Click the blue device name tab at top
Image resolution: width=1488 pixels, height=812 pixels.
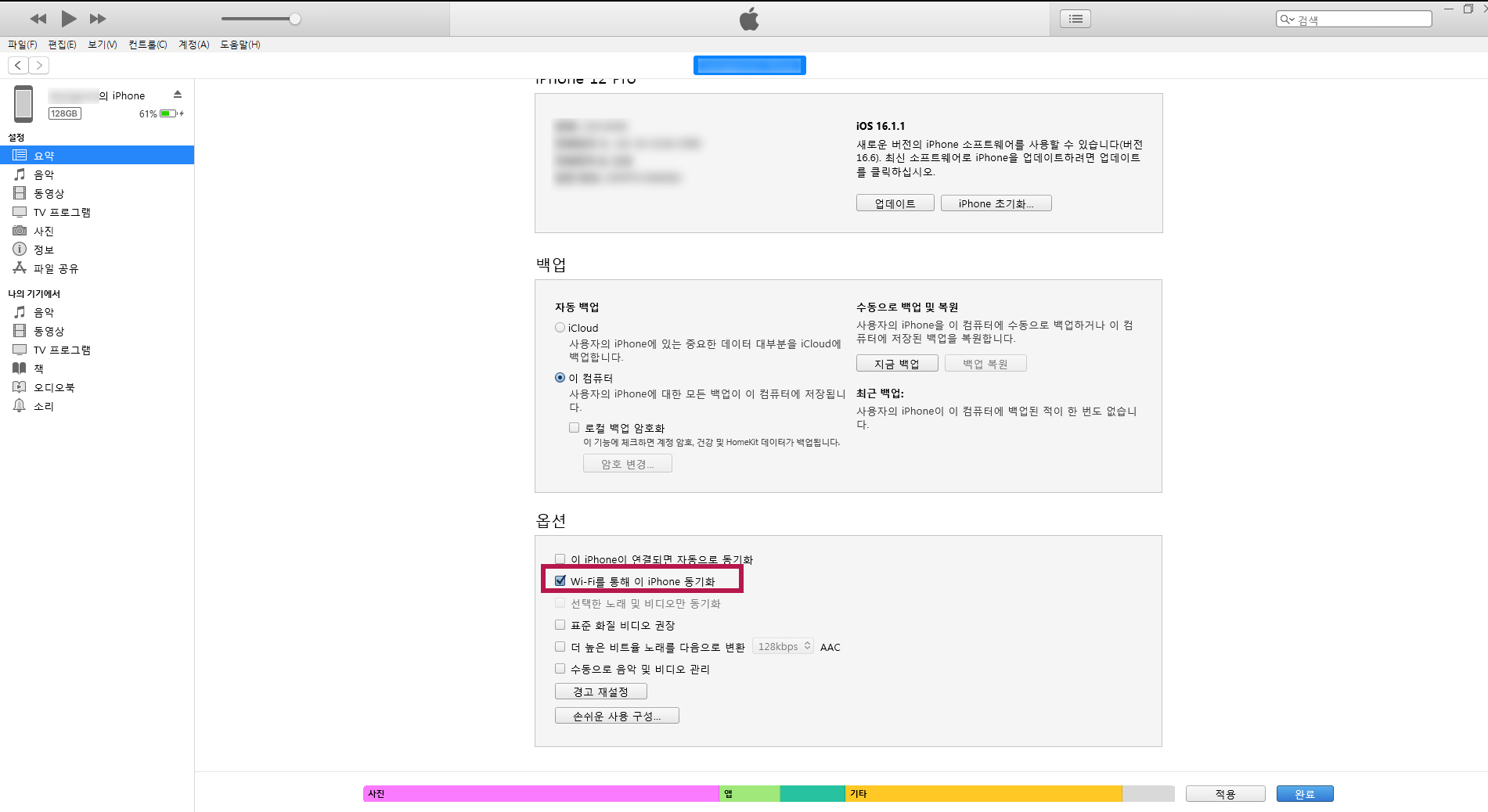coord(749,66)
